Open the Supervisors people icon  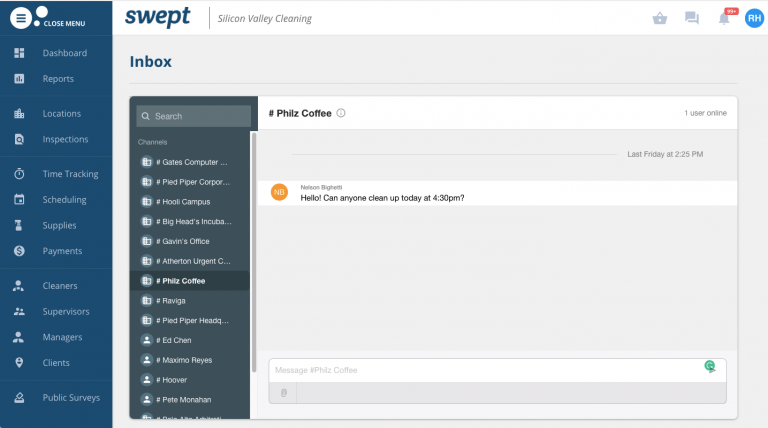[19, 311]
